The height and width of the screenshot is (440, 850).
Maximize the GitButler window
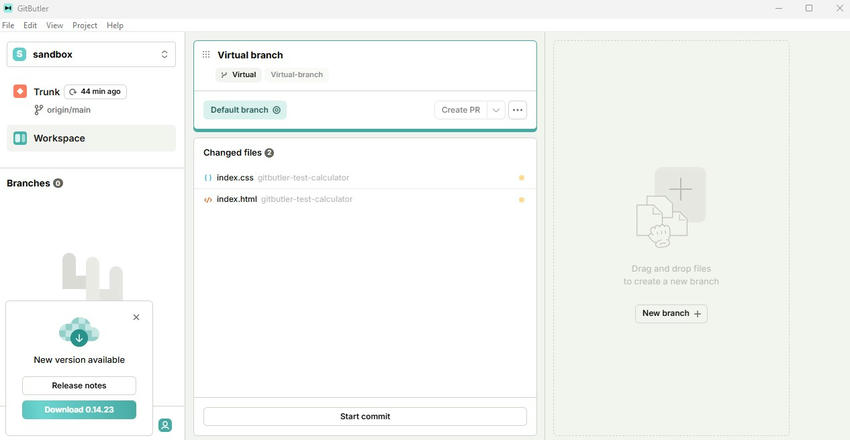point(809,8)
